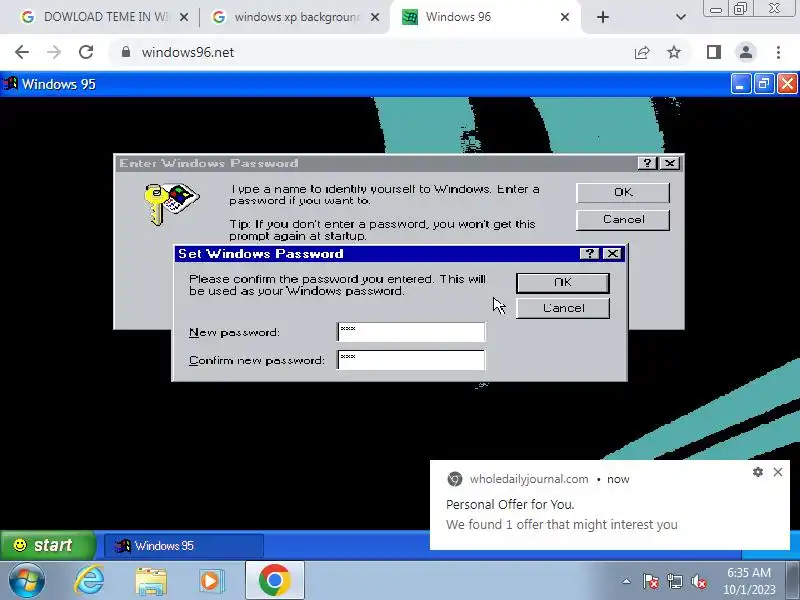The image size is (800, 600).
Task: Open the Chrome profile avatar
Action: click(745, 52)
